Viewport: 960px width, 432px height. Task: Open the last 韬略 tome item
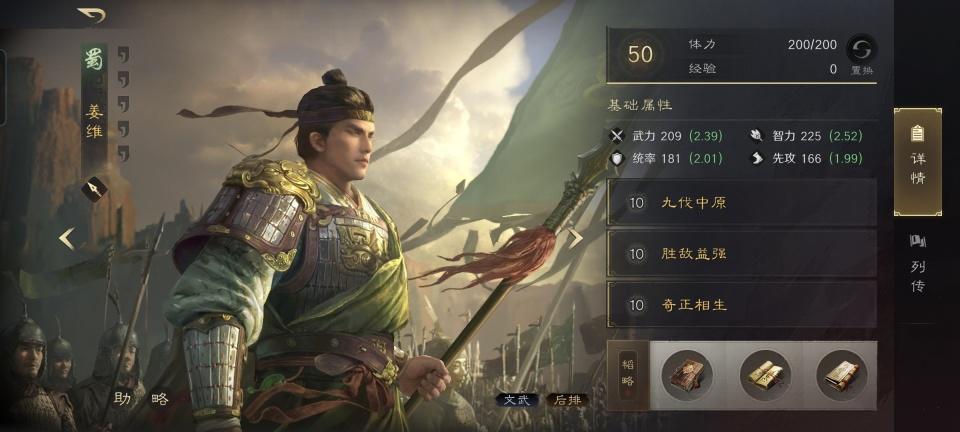842,375
